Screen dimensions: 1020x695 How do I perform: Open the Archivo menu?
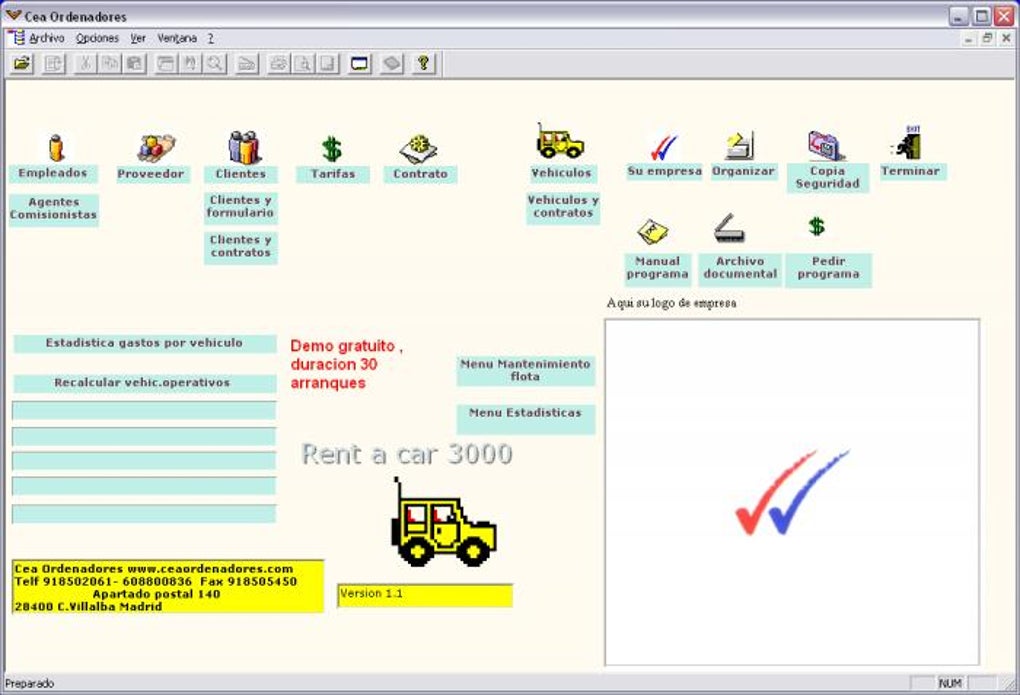[48, 37]
